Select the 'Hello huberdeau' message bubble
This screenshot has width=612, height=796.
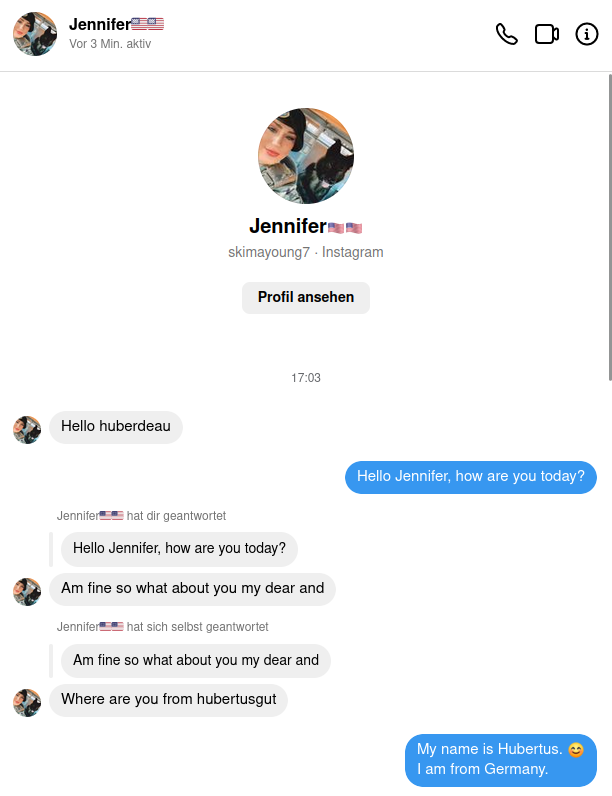pos(116,427)
